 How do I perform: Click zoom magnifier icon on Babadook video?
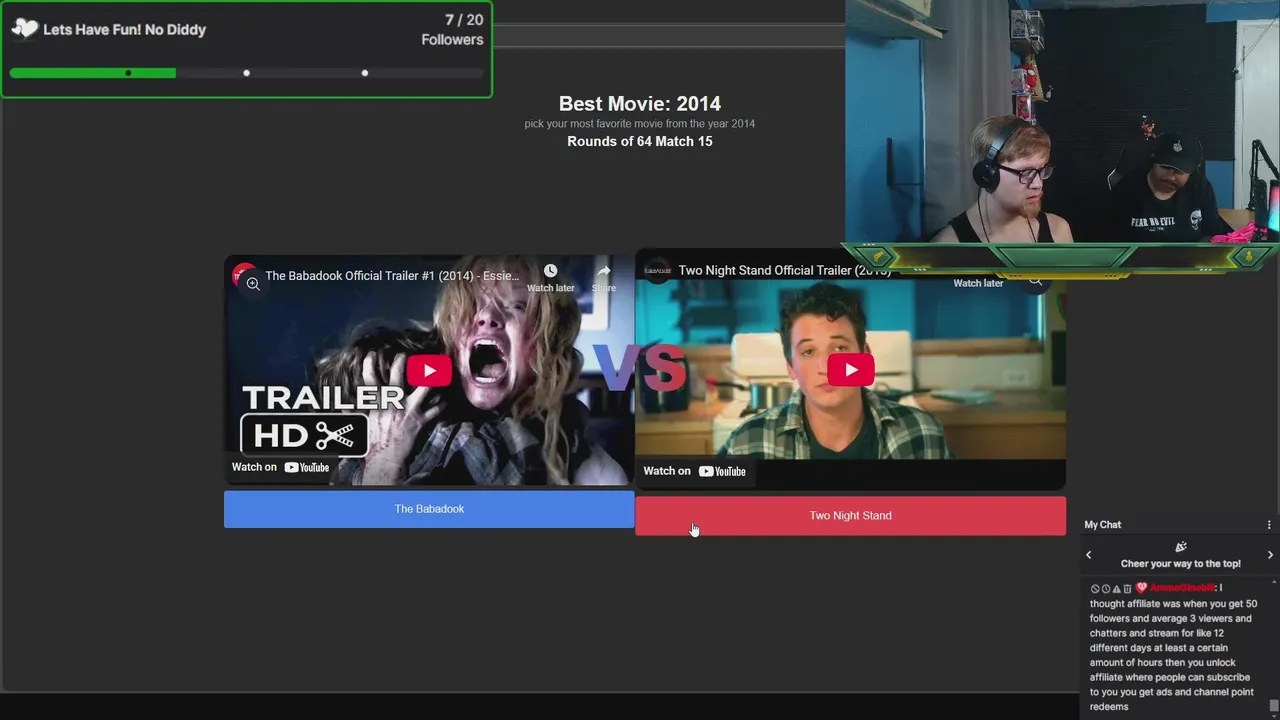[253, 284]
